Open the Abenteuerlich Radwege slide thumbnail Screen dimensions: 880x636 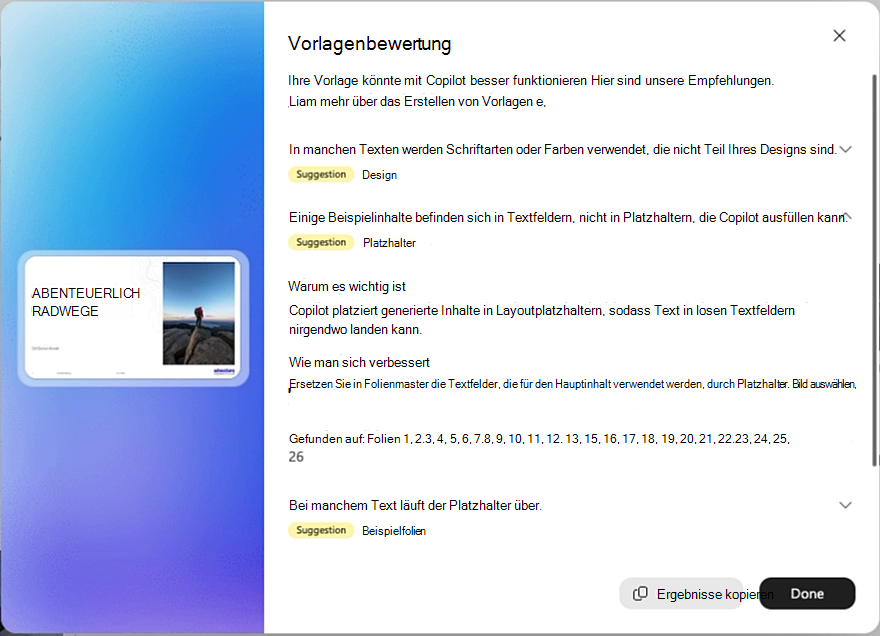pos(133,318)
